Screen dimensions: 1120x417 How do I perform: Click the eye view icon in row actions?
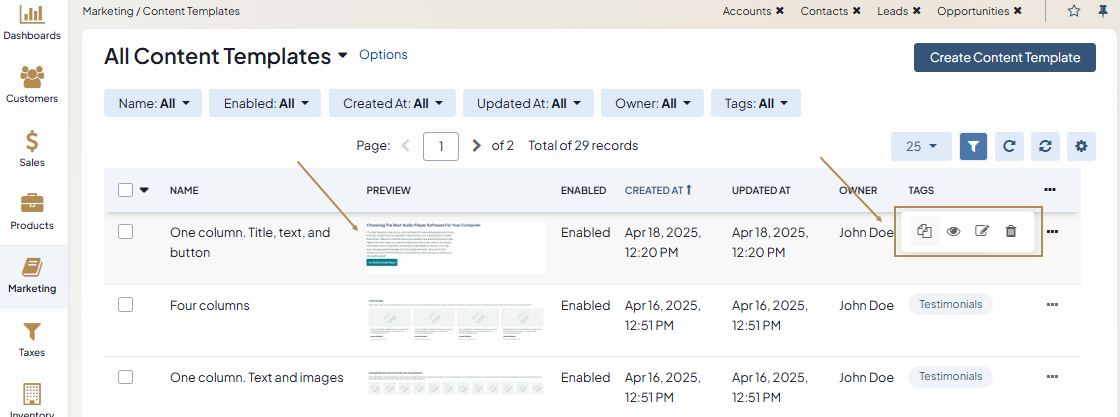953,231
